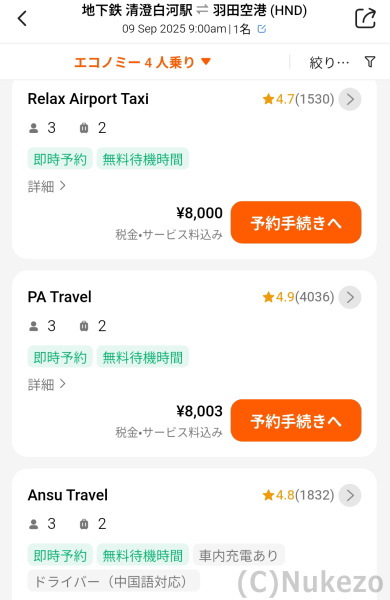Viewport: 390px width, 600px height.
Task: Expand the エコノミー 4人乗り dropdown
Action: click(x=142, y=62)
